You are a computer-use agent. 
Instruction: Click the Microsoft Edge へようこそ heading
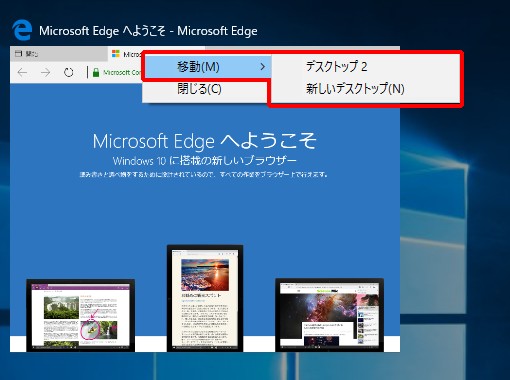click(x=204, y=141)
